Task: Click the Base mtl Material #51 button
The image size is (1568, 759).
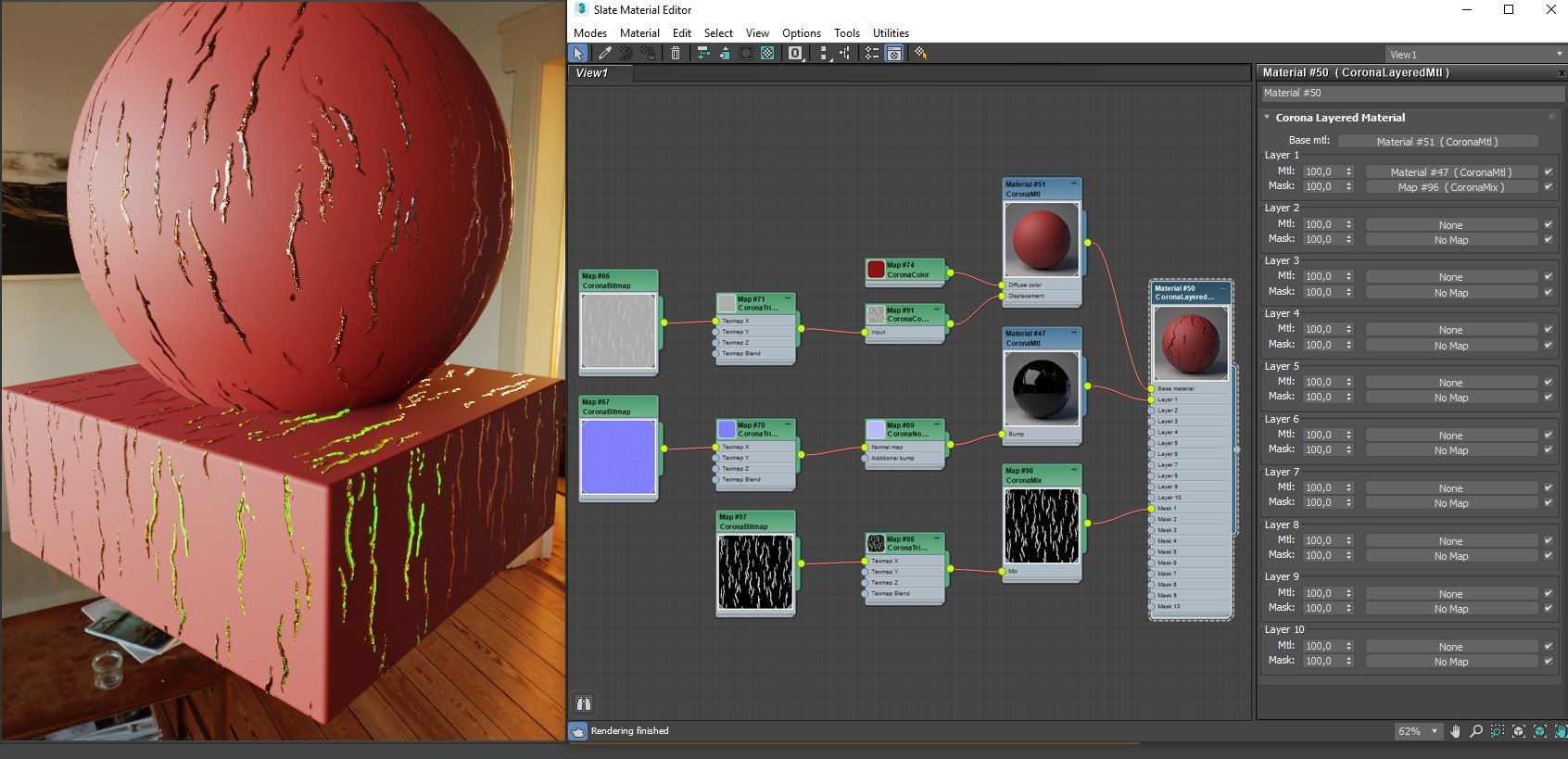Action: click(x=1437, y=142)
